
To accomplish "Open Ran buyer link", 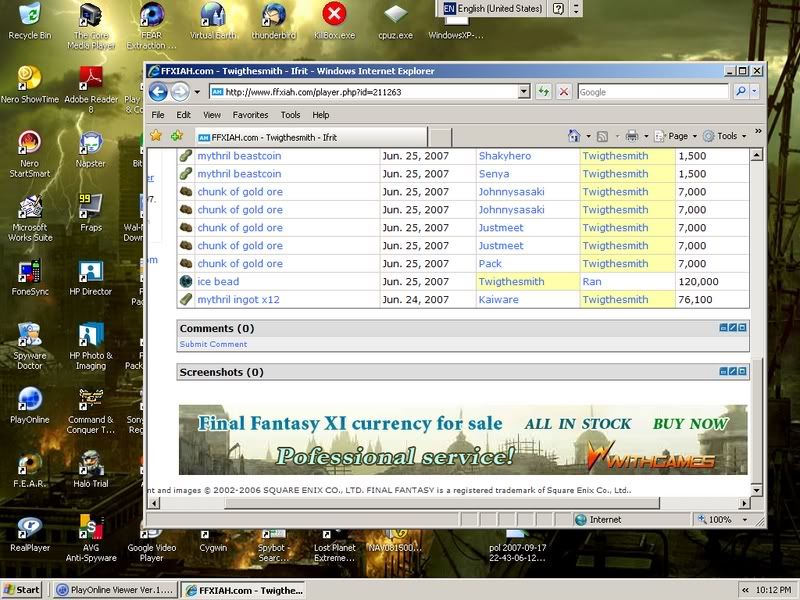I will pos(592,282).
